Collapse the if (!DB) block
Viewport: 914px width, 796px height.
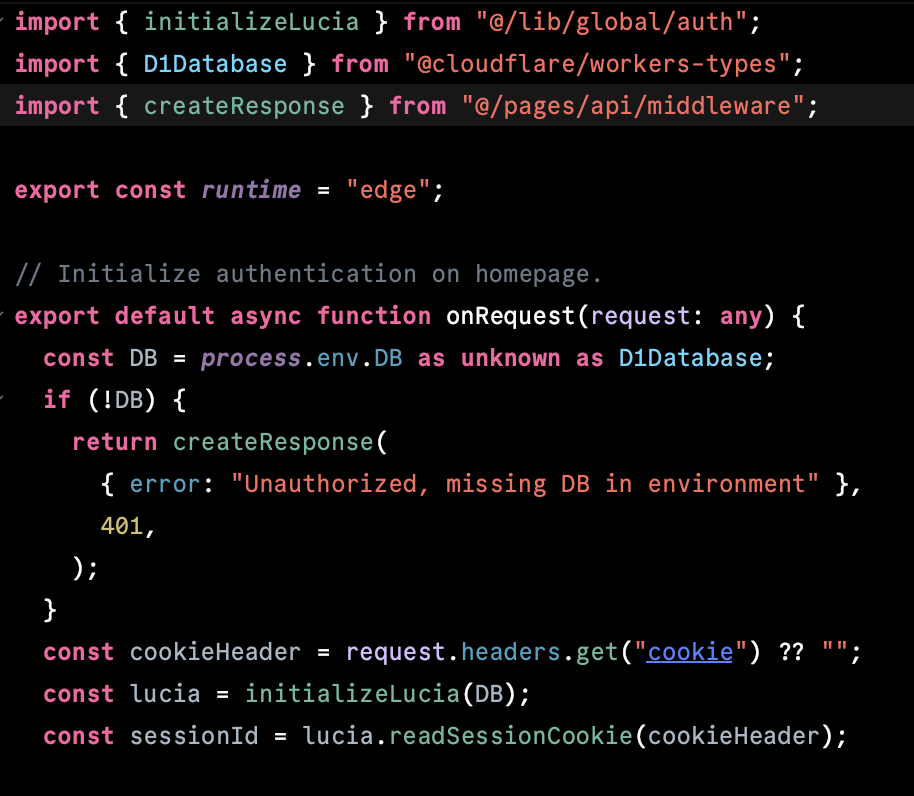(x=5, y=399)
